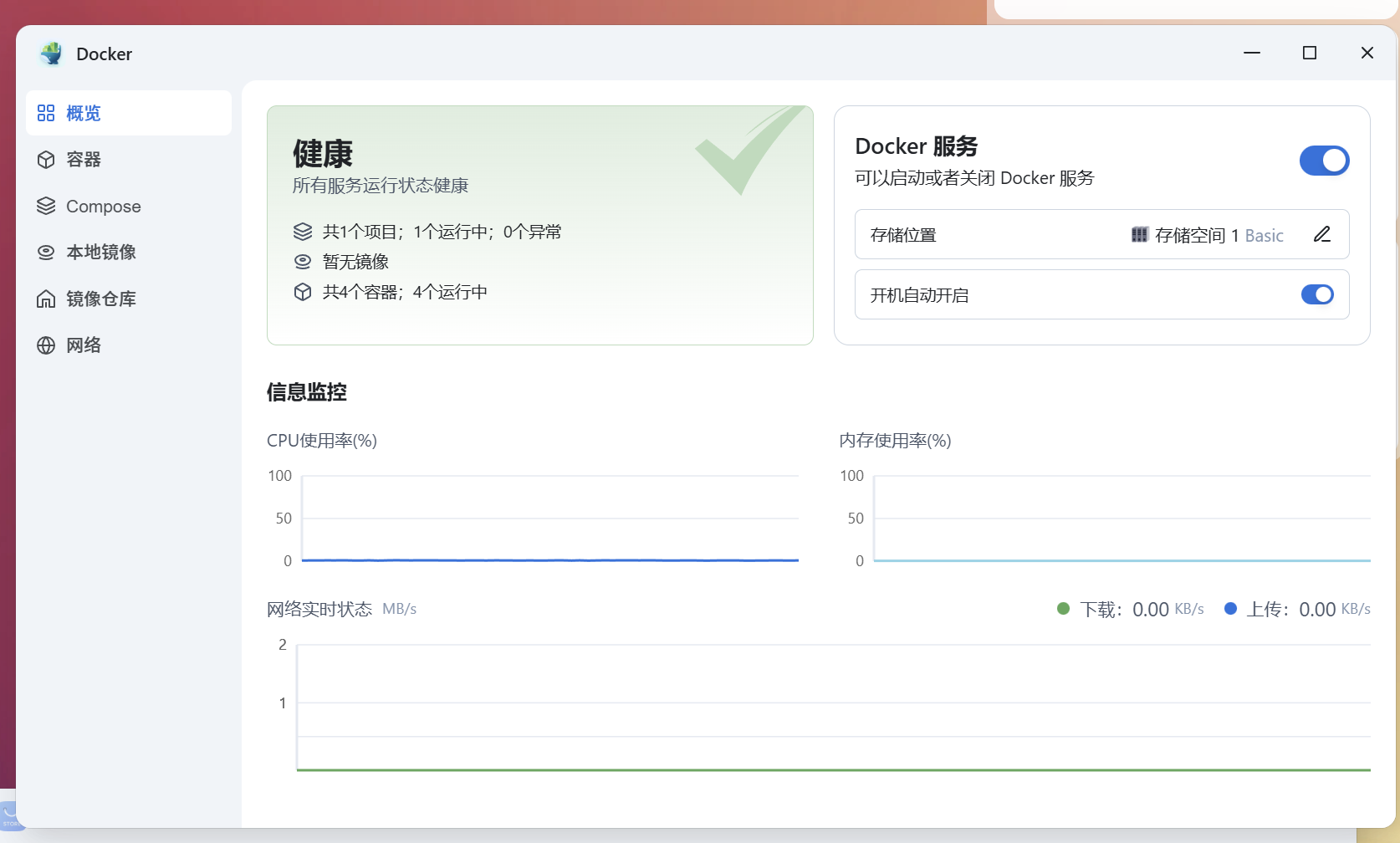Viewport: 1400px width, 843px height.
Task: Go to the 容器 containers page
Action: coord(129,160)
